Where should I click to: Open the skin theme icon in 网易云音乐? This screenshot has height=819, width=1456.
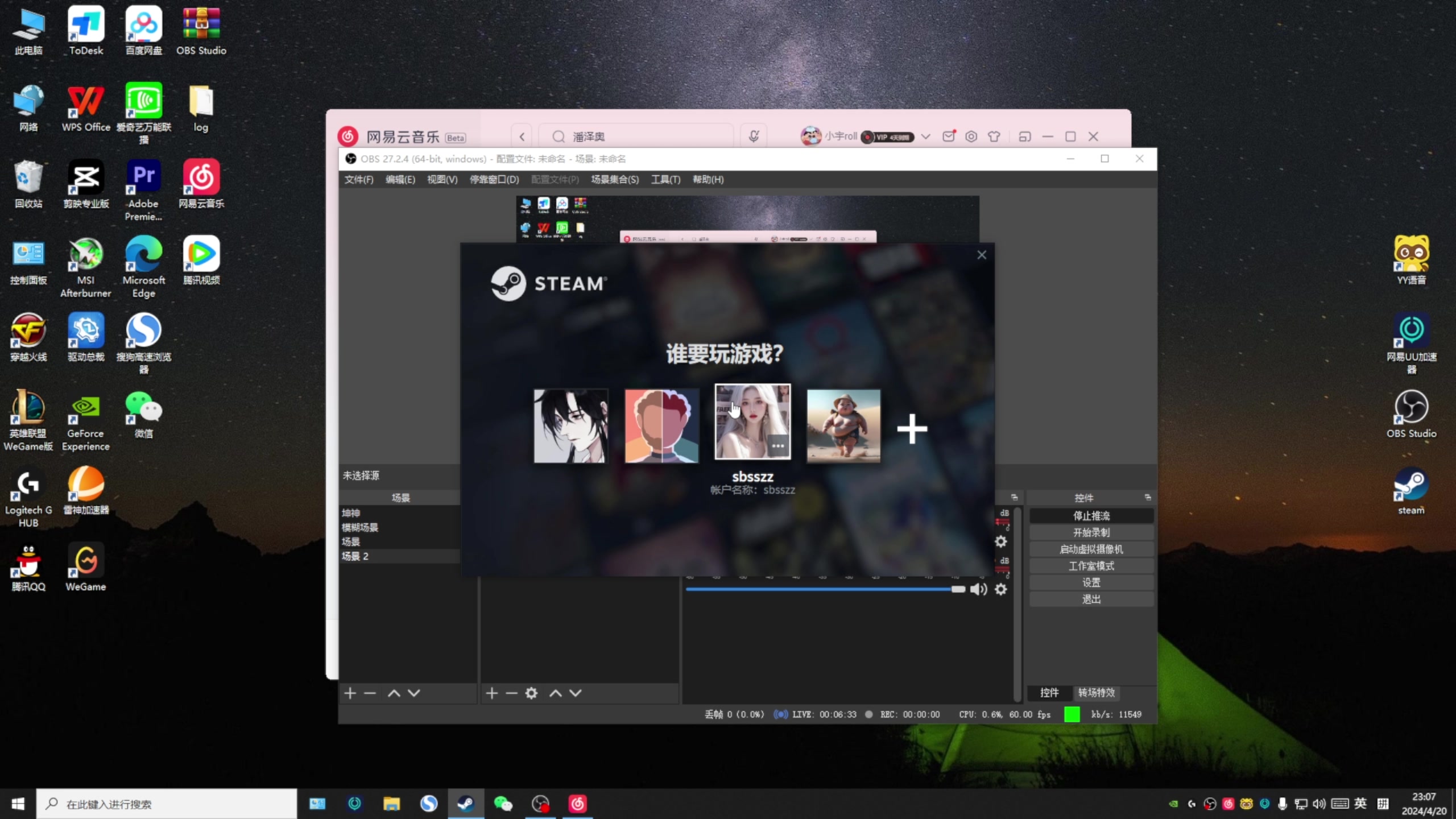pos(994,136)
